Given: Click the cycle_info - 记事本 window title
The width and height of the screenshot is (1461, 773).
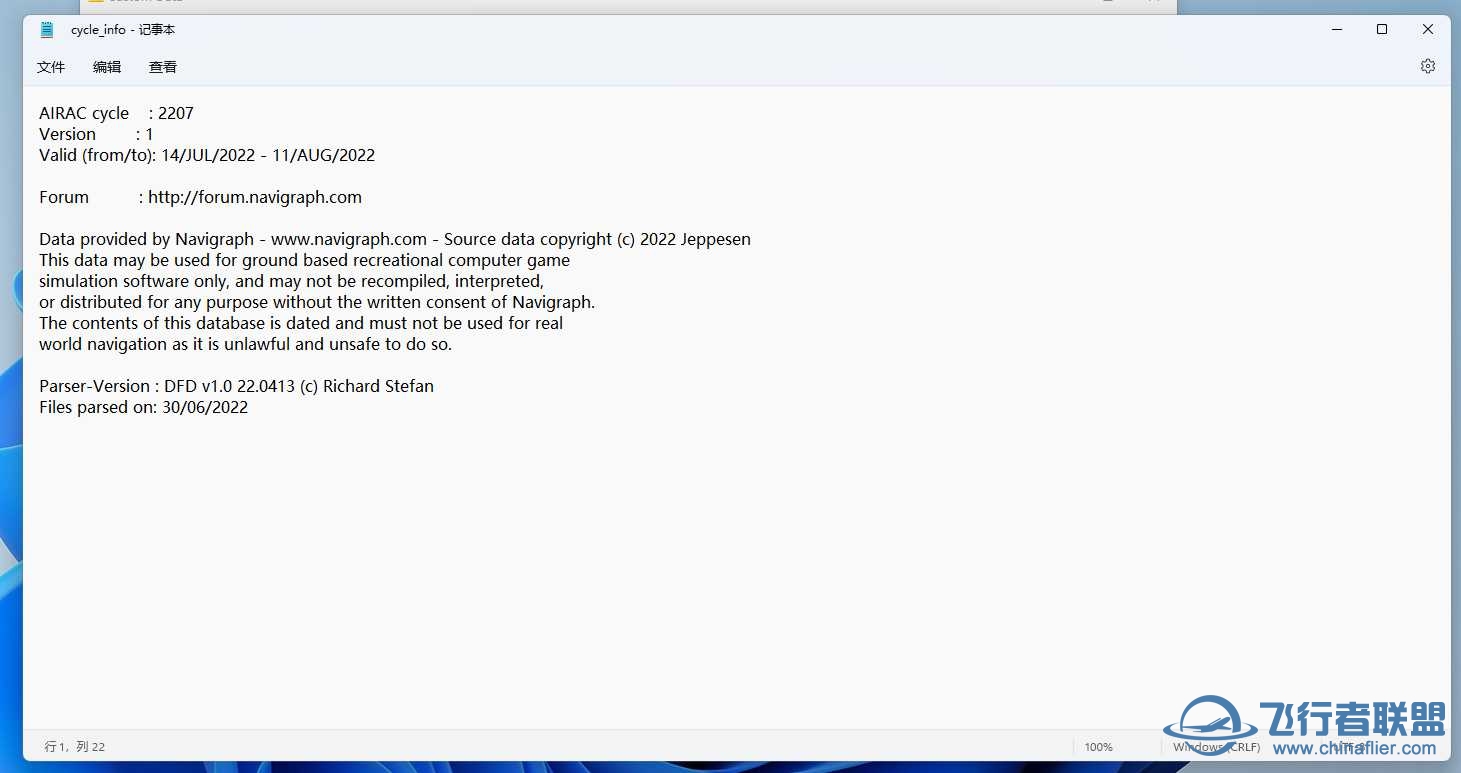Looking at the screenshot, I should tap(123, 30).
